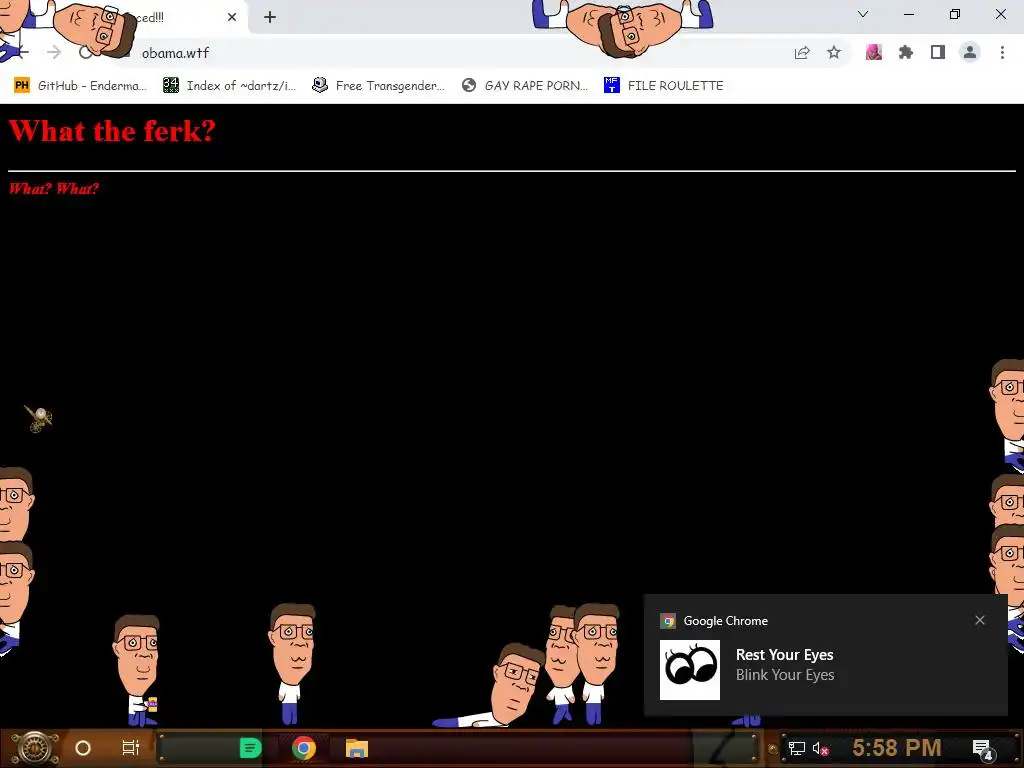The height and width of the screenshot is (768, 1024).
Task: Open the network tray icon
Action: click(797, 748)
